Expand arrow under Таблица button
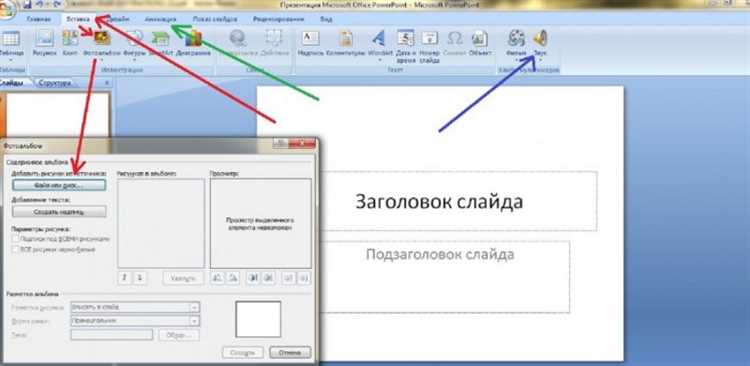The width and height of the screenshot is (750, 366). point(11,60)
